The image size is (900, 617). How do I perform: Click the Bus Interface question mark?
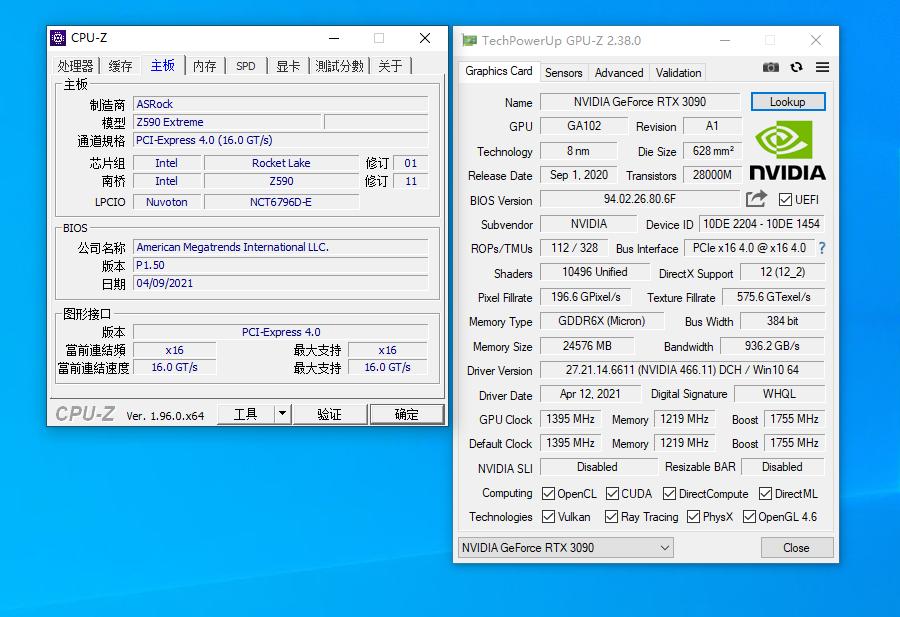[822, 248]
